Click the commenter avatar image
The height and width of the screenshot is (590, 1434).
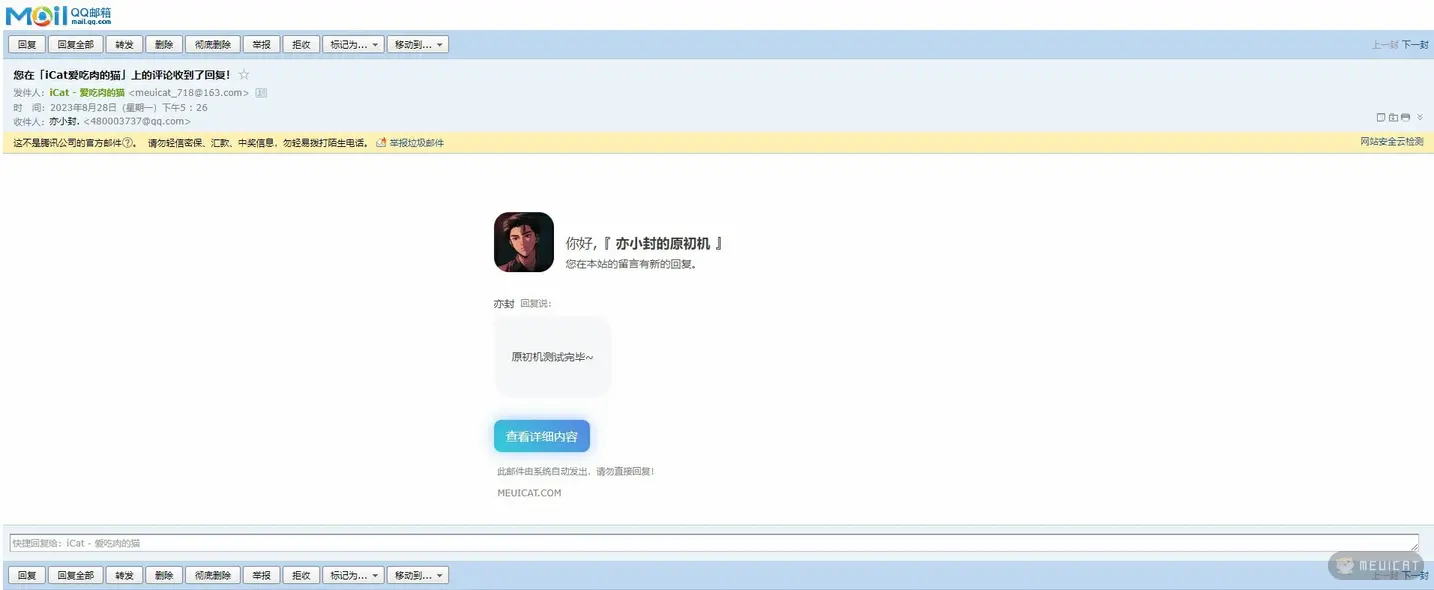[523, 242]
